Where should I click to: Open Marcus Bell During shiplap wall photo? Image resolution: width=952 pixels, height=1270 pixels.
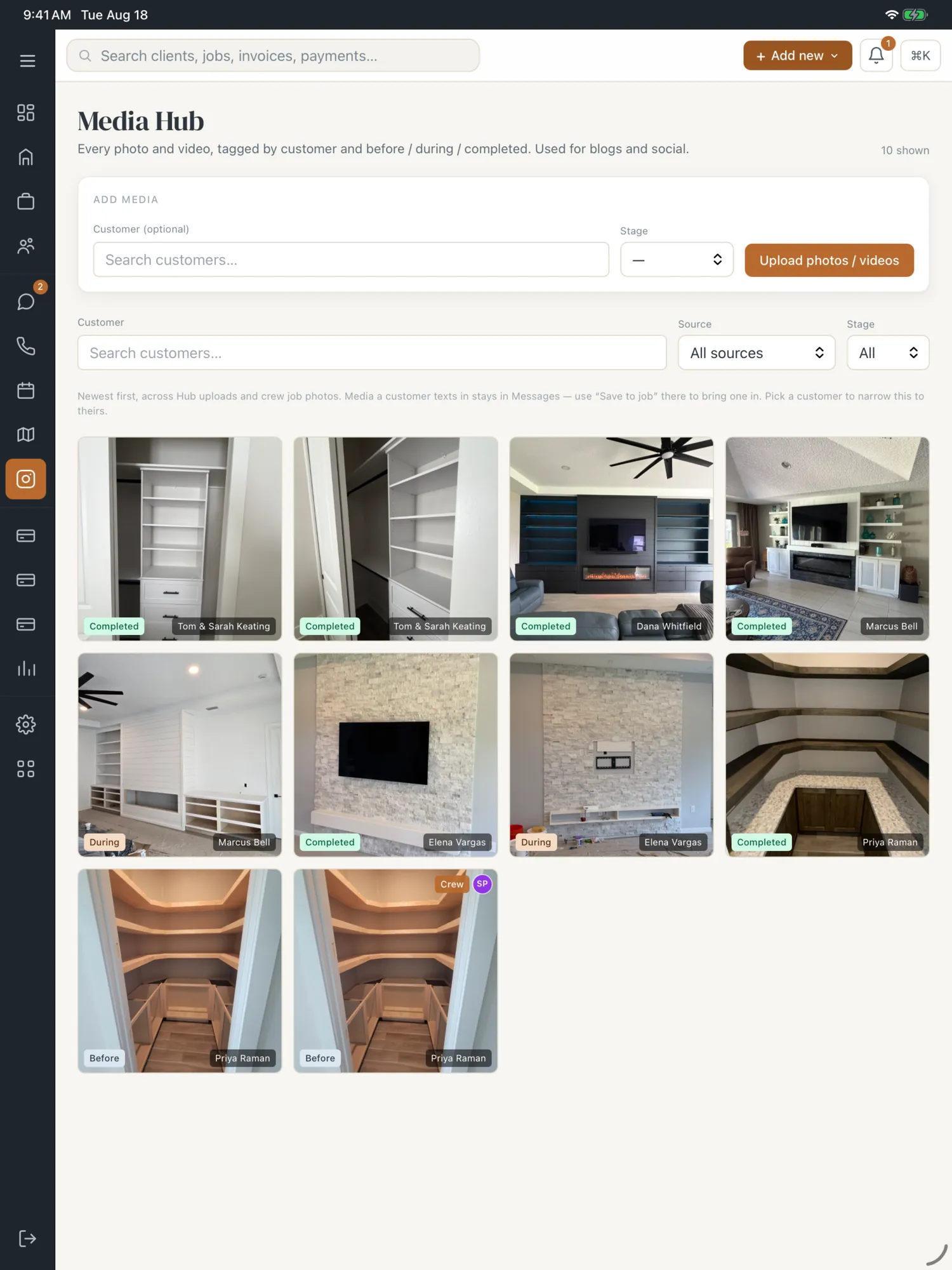pos(180,754)
